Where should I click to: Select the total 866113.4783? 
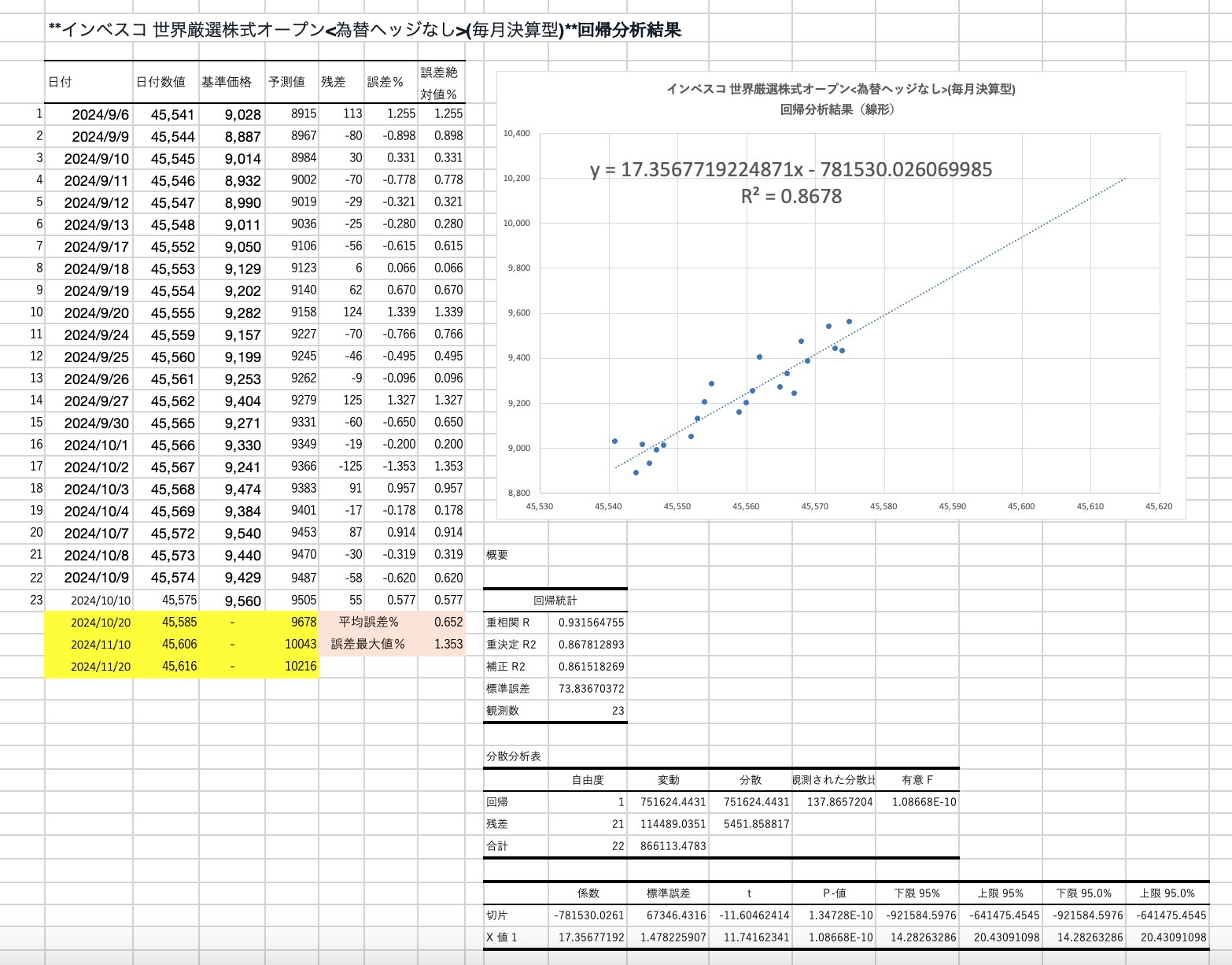[673, 846]
